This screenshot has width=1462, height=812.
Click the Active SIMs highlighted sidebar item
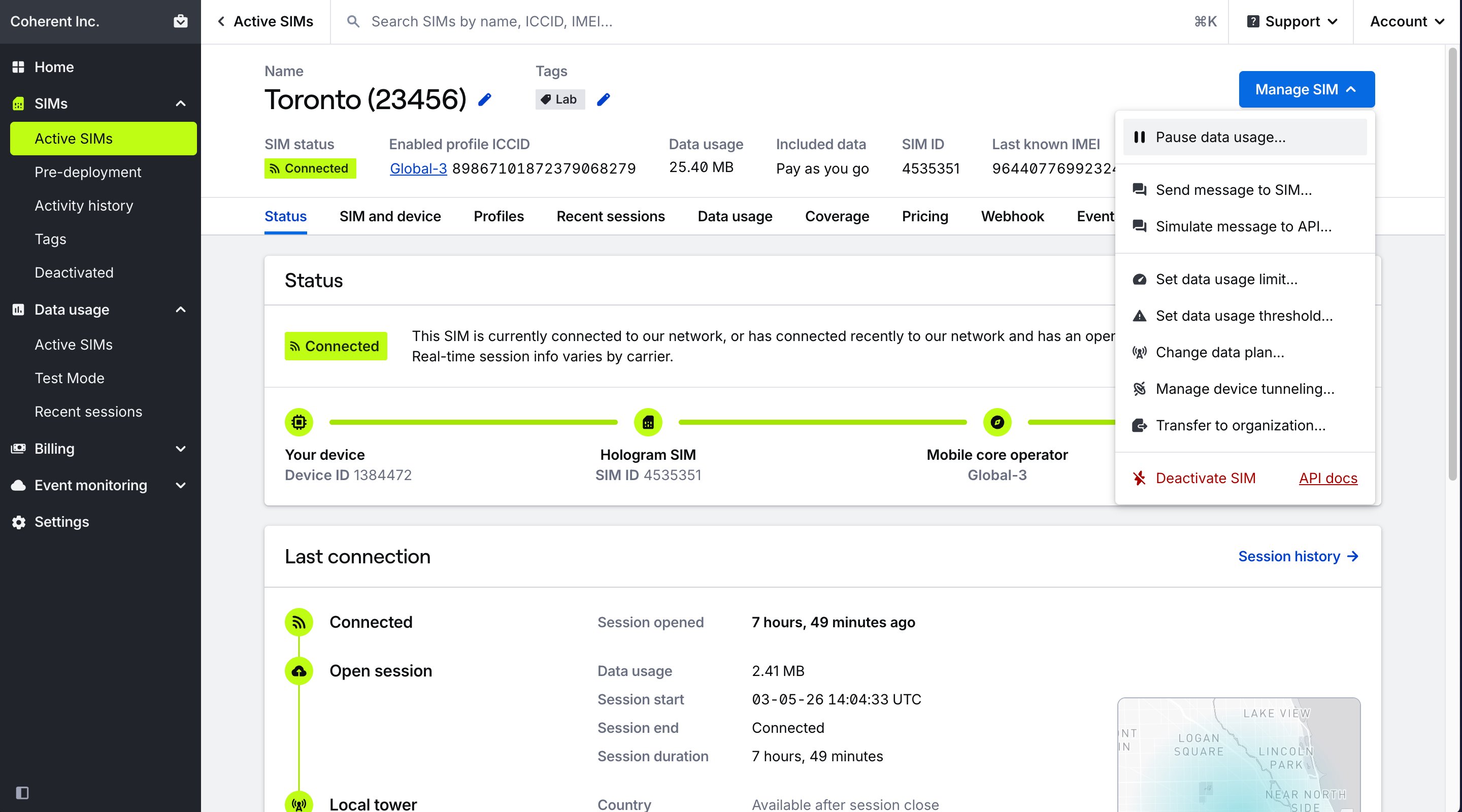tap(103, 139)
